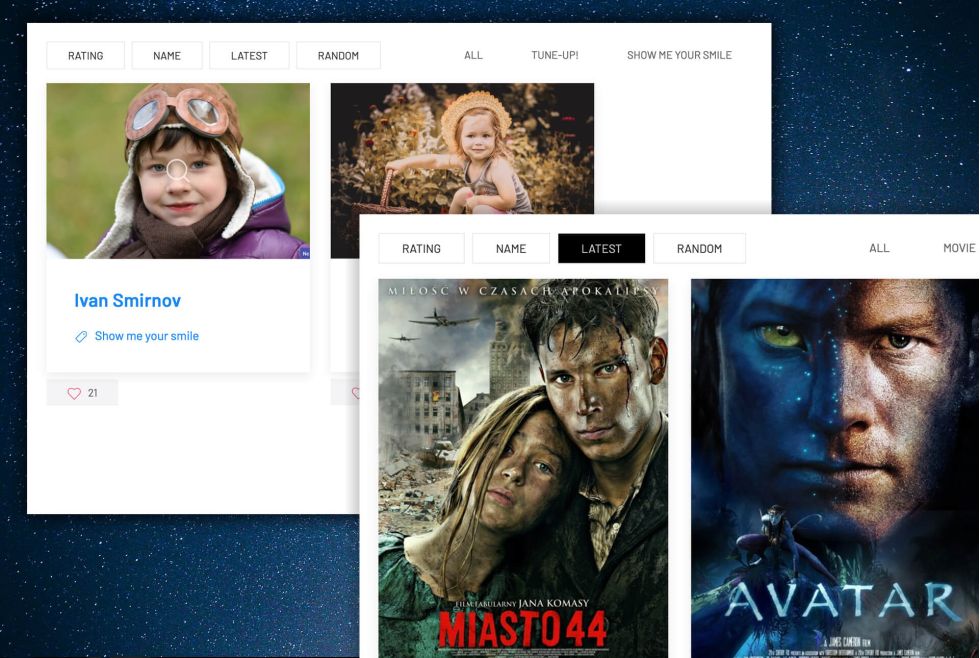Open the Miasto 44 movie poster
The image size is (980, 658).
coord(523,468)
